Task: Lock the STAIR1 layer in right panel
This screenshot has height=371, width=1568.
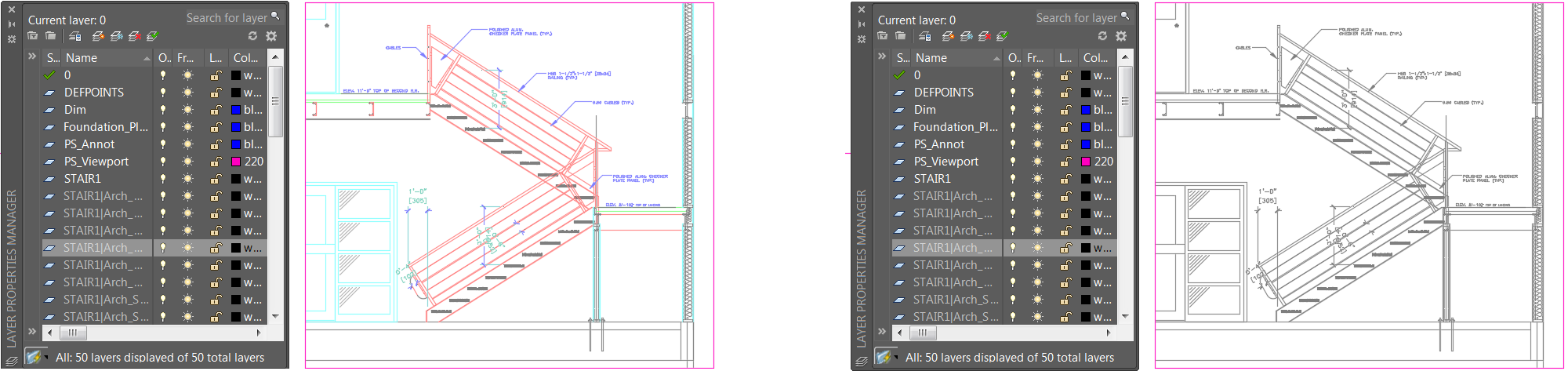Action: (1065, 179)
